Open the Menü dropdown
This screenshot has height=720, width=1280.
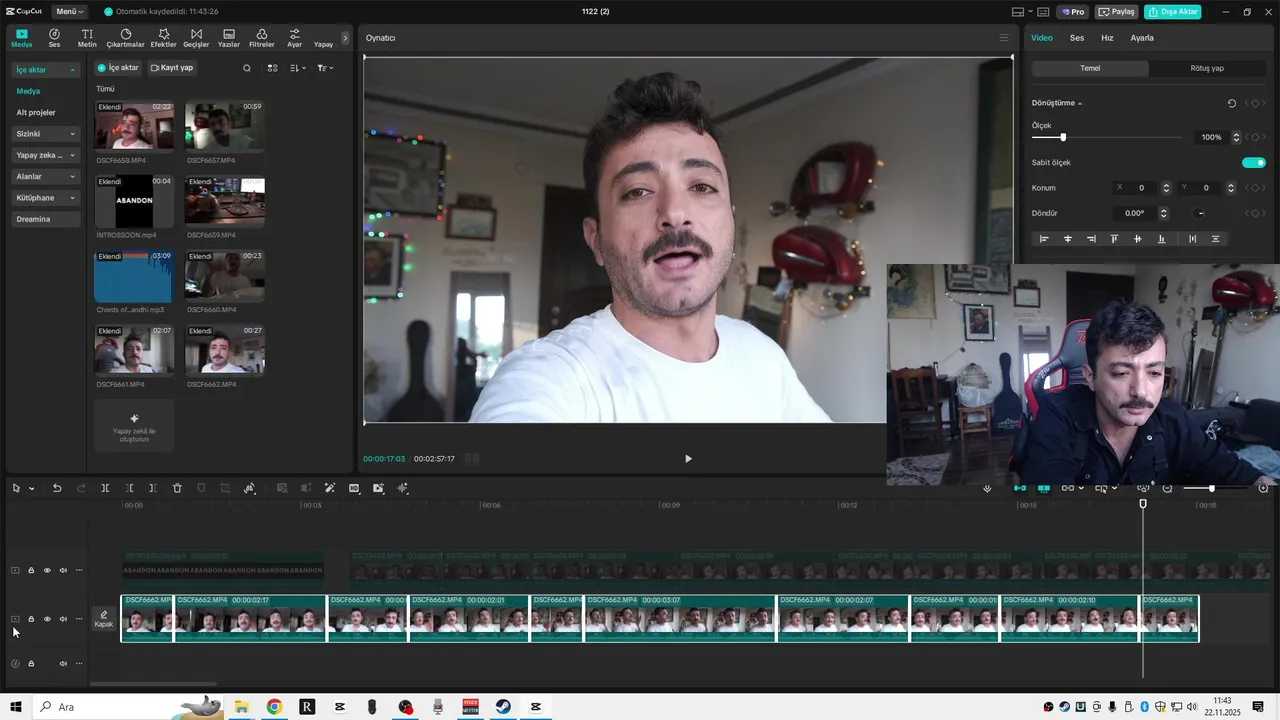(x=69, y=12)
